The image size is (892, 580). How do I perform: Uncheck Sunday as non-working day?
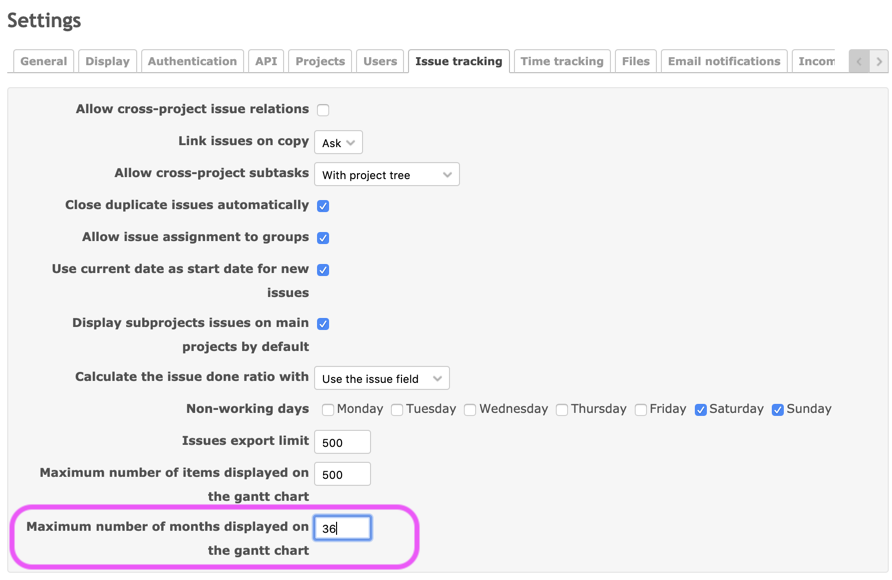pos(778,410)
